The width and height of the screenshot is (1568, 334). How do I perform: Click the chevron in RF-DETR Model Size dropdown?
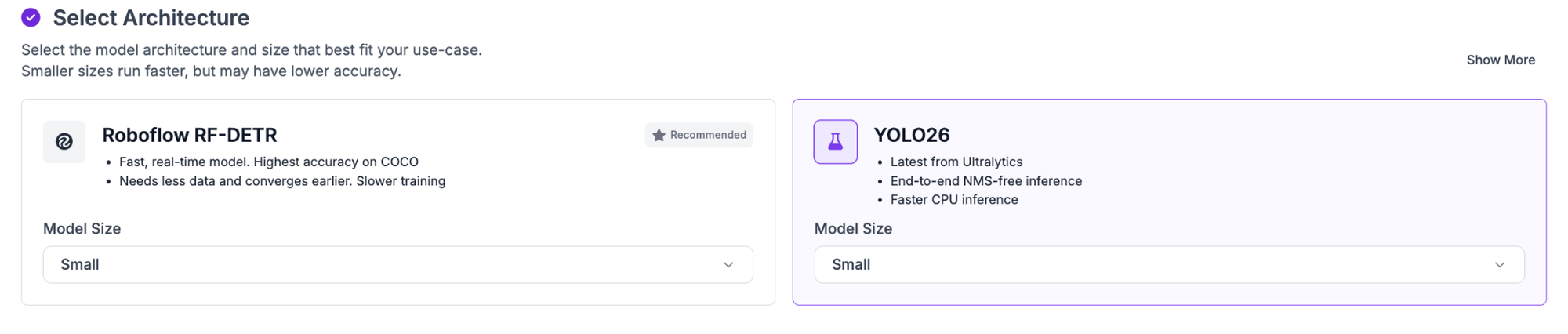(728, 265)
